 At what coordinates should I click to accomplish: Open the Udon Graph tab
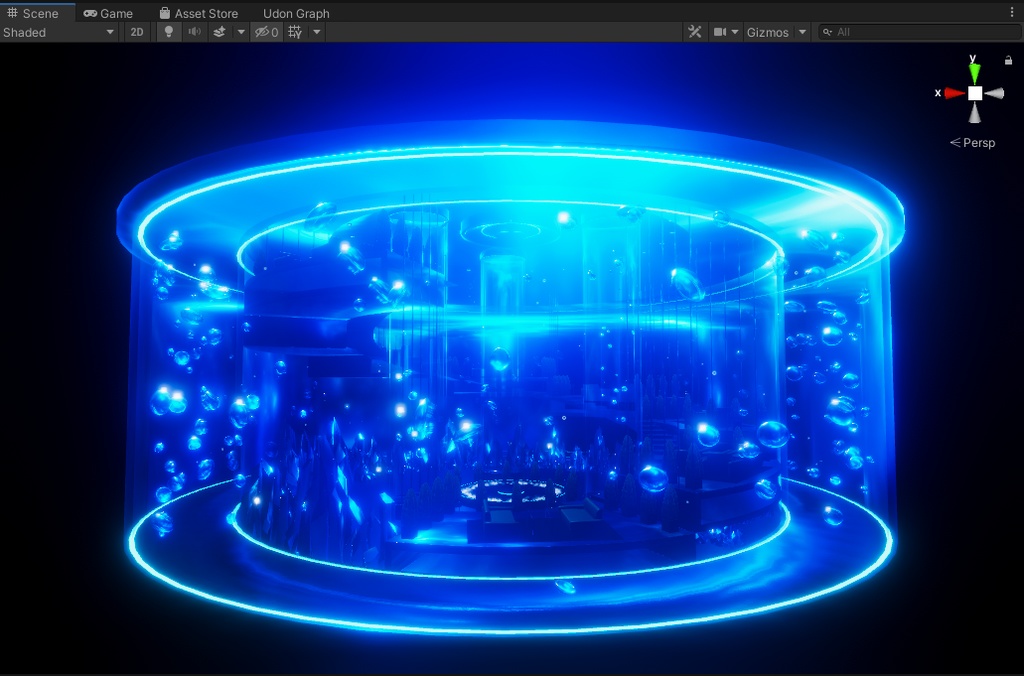pos(296,13)
